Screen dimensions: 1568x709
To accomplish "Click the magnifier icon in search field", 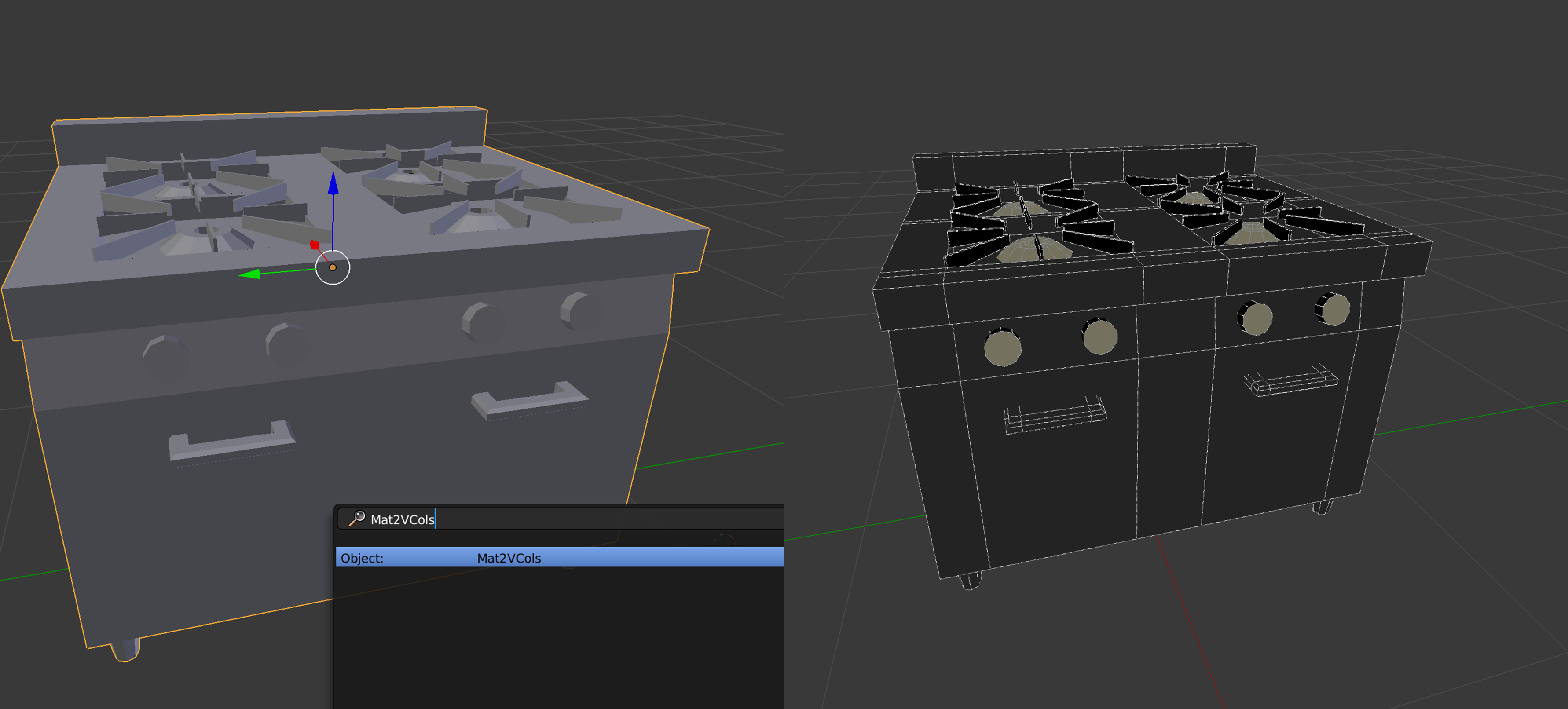I will (357, 519).
